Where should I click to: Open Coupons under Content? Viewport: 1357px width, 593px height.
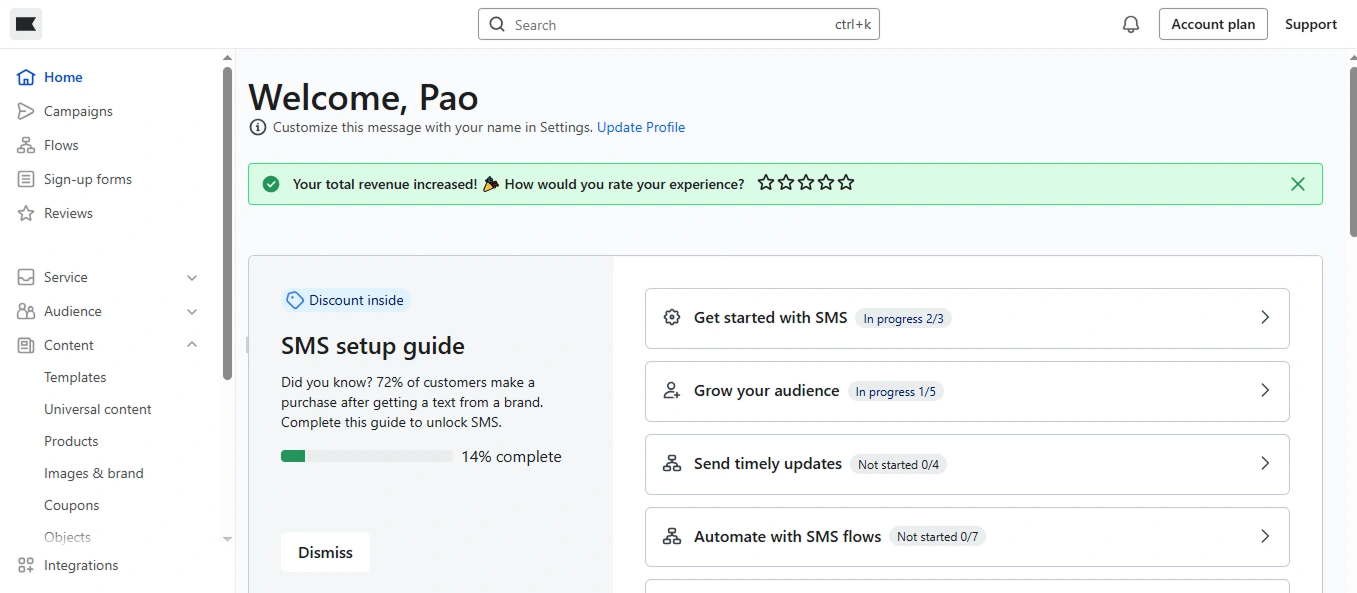tap(72, 505)
